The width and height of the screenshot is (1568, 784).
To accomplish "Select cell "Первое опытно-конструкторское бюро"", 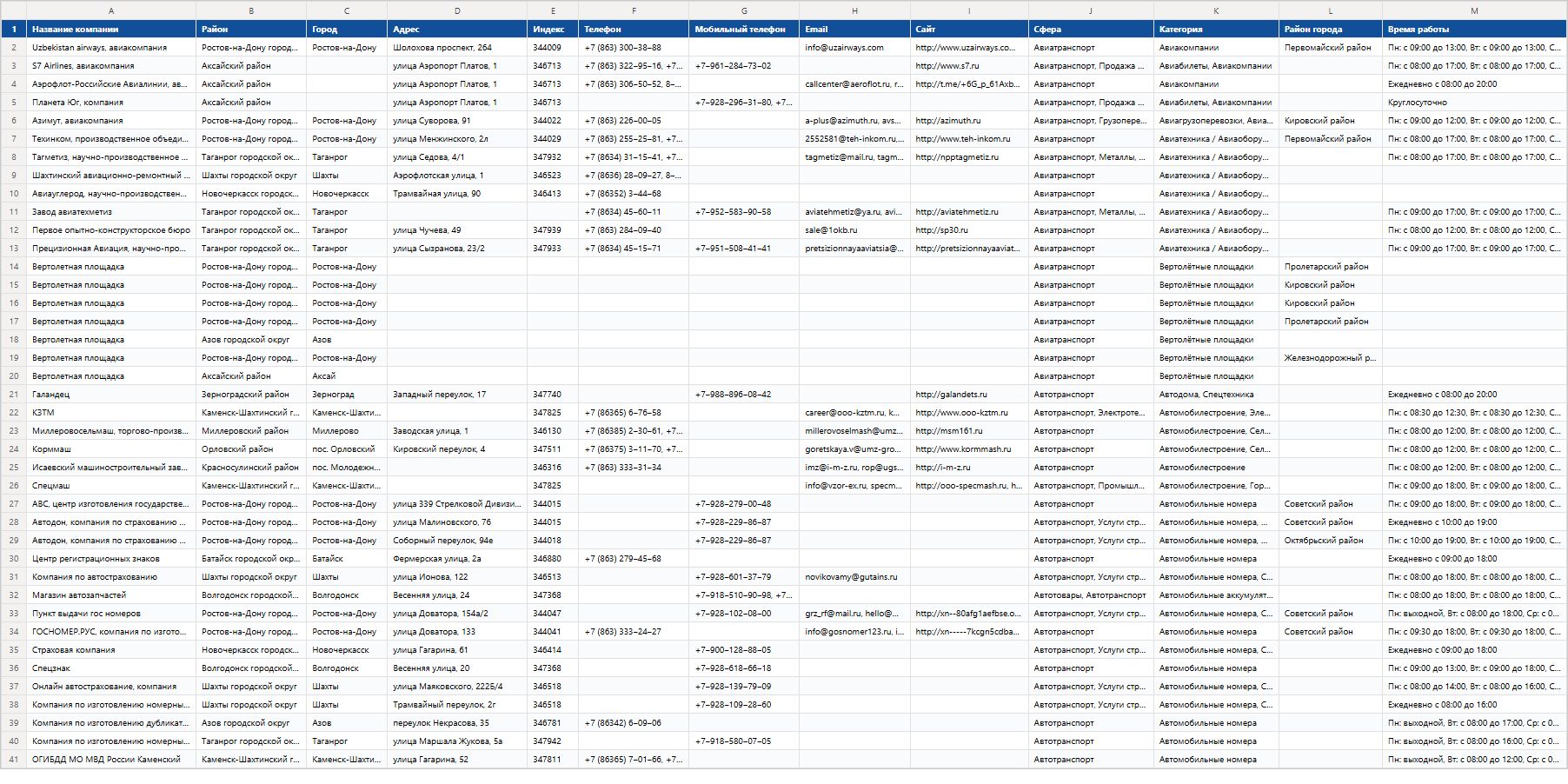I will pos(111,230).
